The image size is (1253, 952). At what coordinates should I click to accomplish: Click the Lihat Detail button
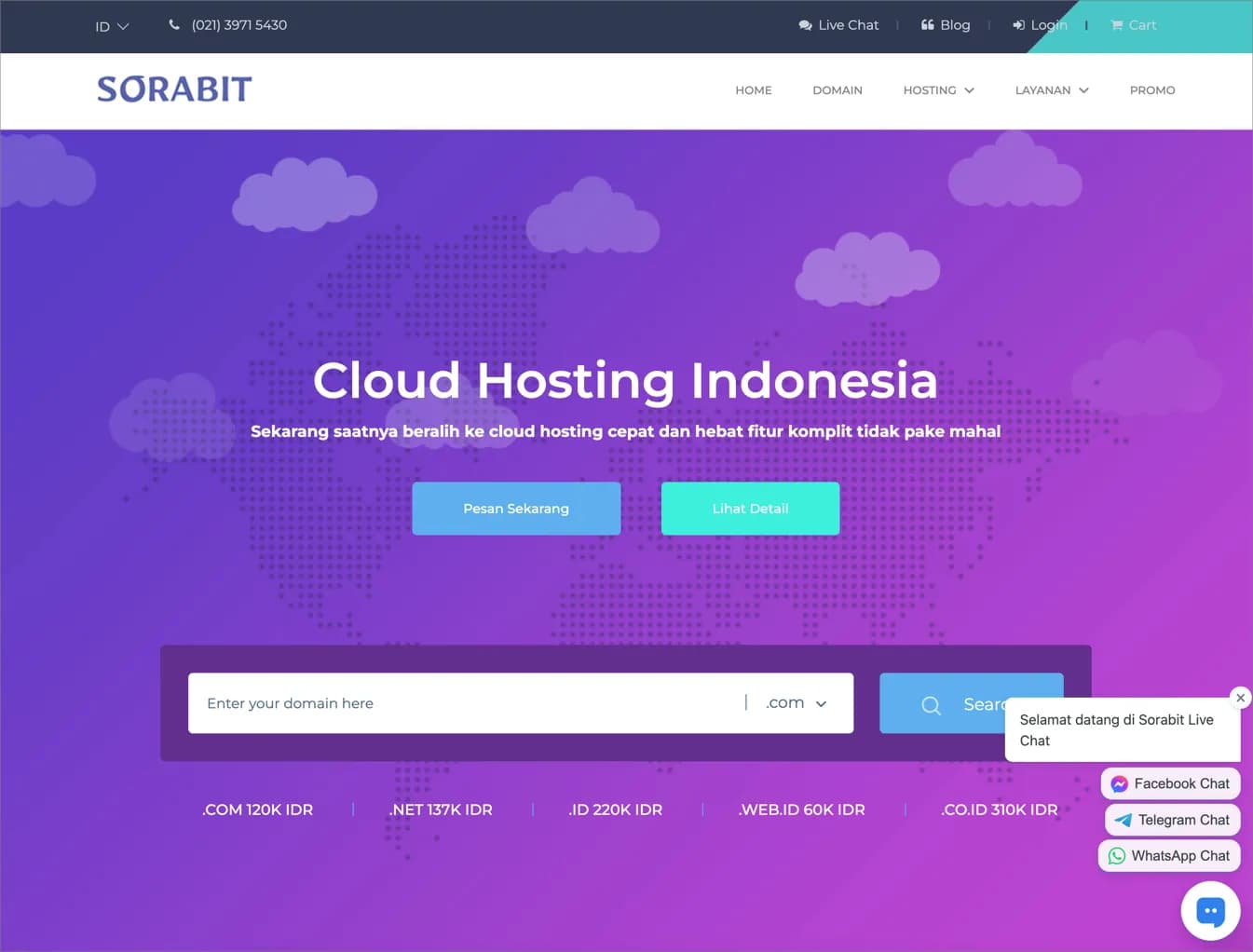[750, 509]
